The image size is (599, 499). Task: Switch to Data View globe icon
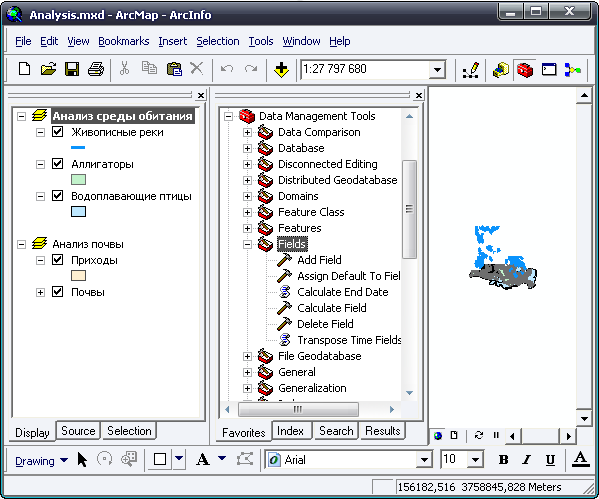(x=438, y=436)
